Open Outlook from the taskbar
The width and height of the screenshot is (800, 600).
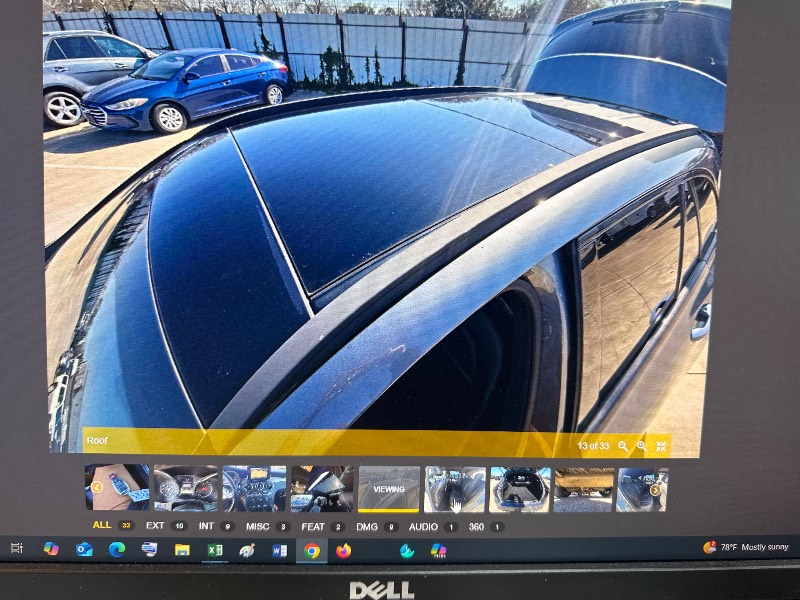(x=84, y=549)
